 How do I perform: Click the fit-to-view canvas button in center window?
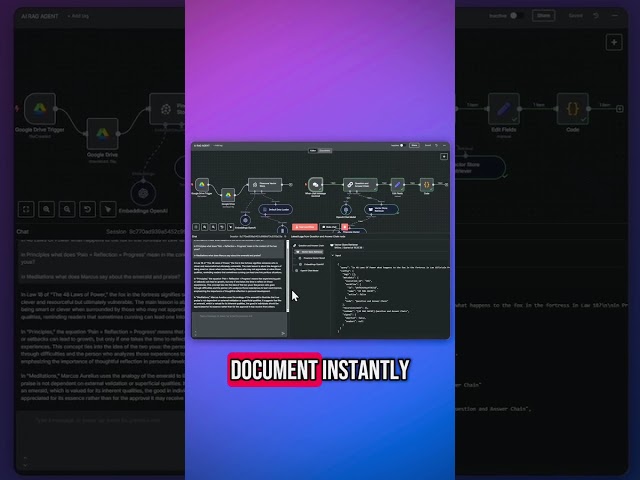[x=196, y=227]
